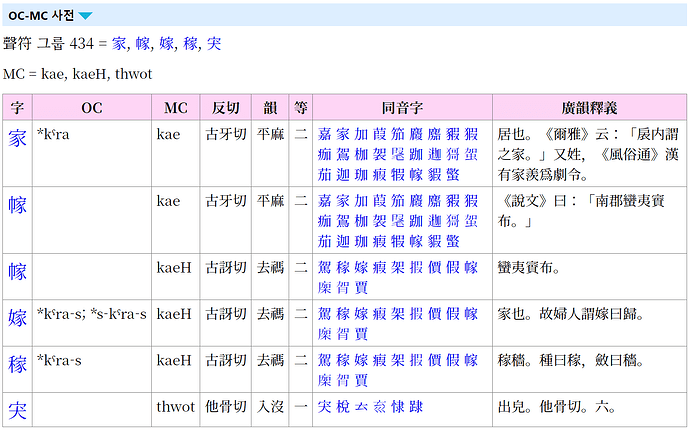Open homophone 稼 in the 家也 row
This screenshot has height=430, width=690.
click(x=343, y=314)
